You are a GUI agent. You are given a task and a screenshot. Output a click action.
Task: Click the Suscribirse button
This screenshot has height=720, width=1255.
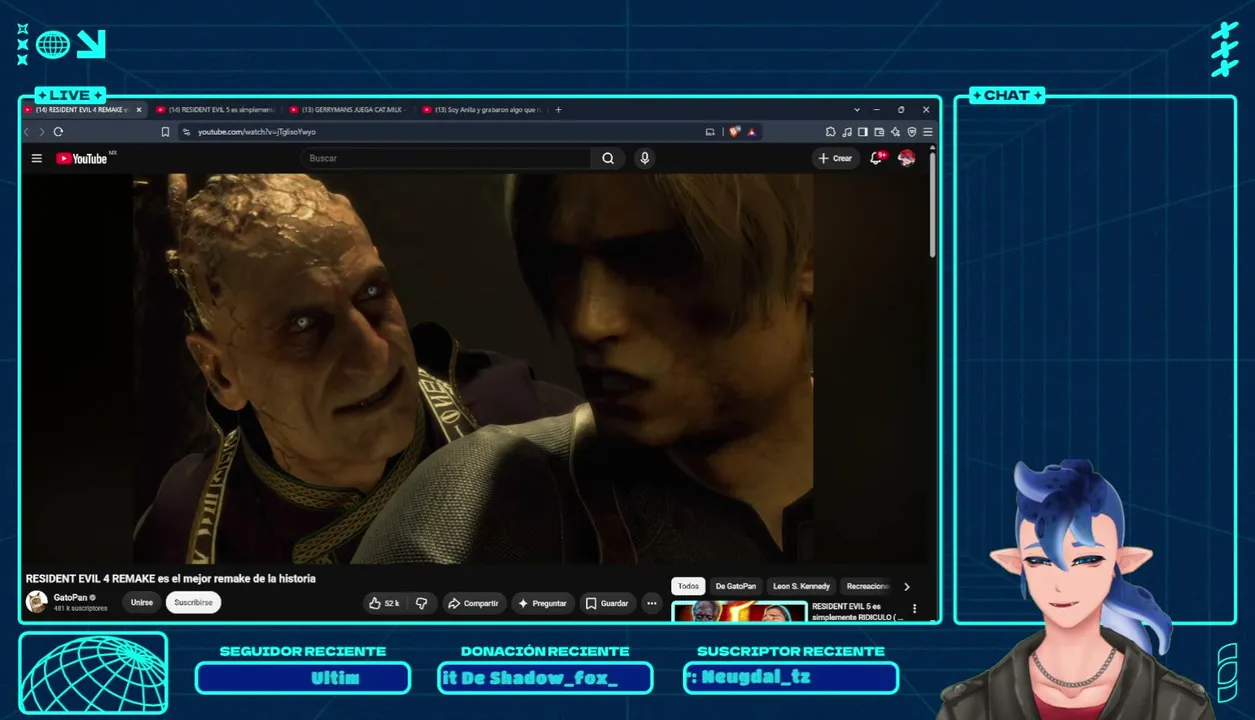pos(193,603)
